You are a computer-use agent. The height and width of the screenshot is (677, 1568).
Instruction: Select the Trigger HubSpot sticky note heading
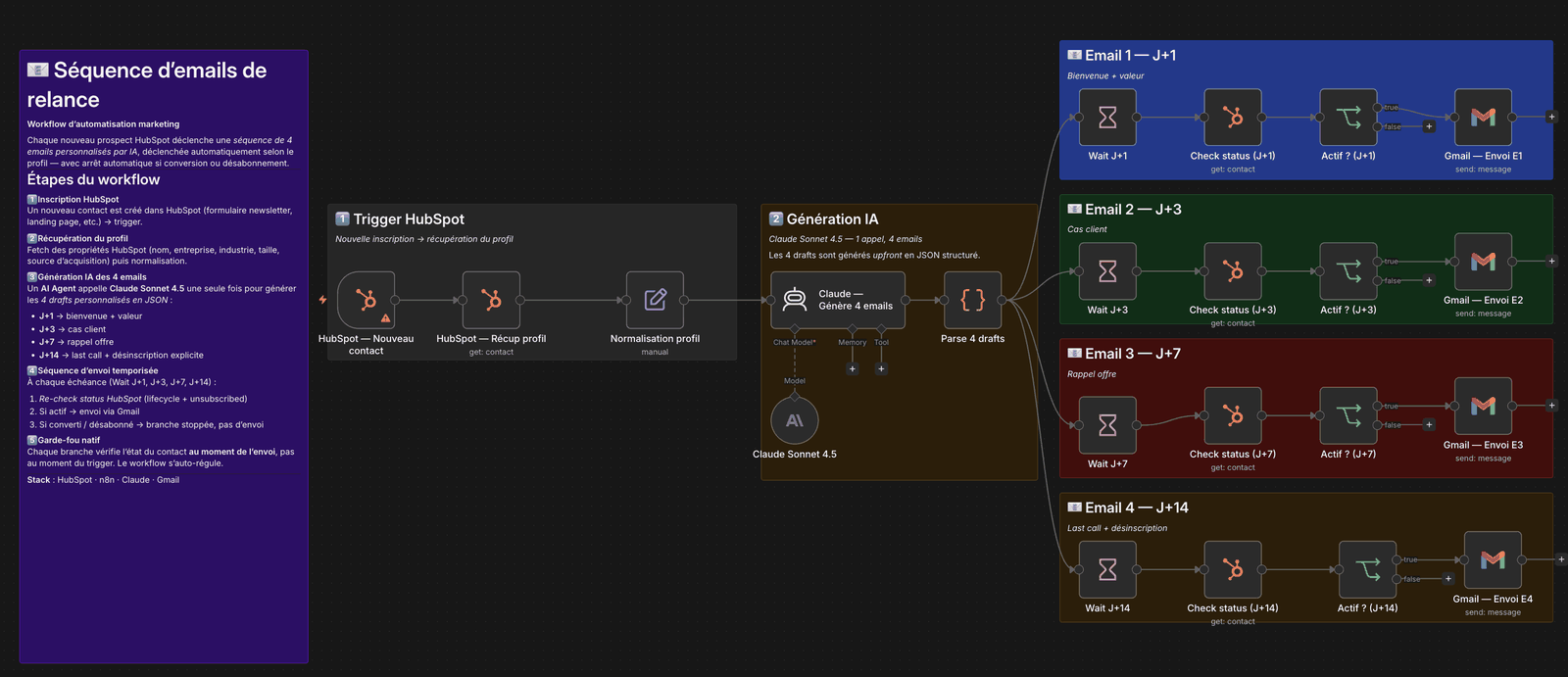click(400, 219)
